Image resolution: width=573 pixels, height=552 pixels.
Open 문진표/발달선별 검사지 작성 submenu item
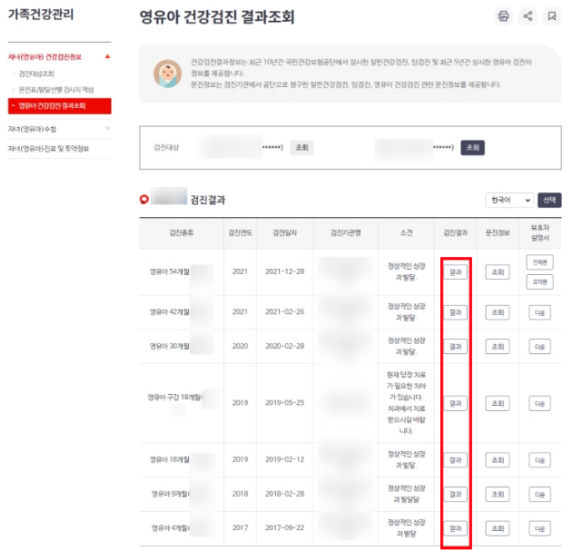pos(56,90)
